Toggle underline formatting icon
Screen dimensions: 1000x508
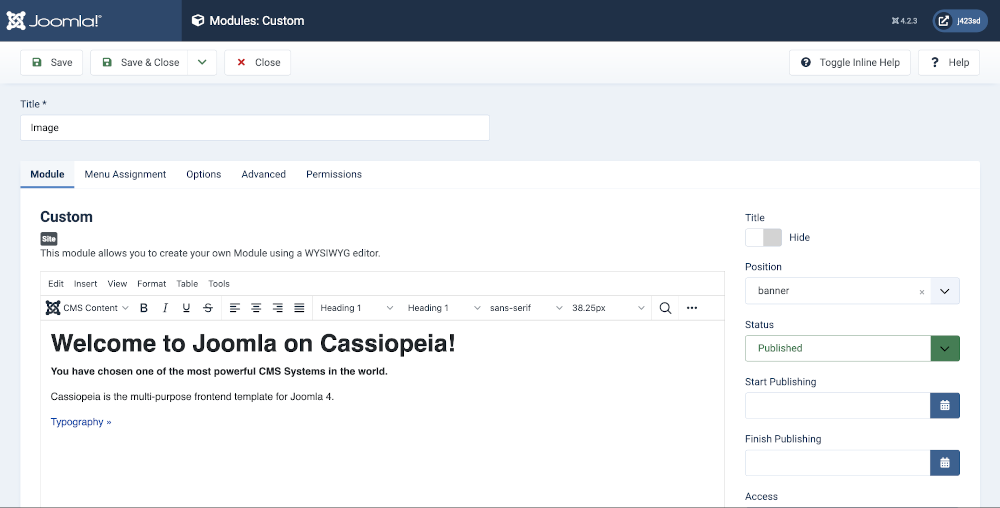tap(186, 308)
